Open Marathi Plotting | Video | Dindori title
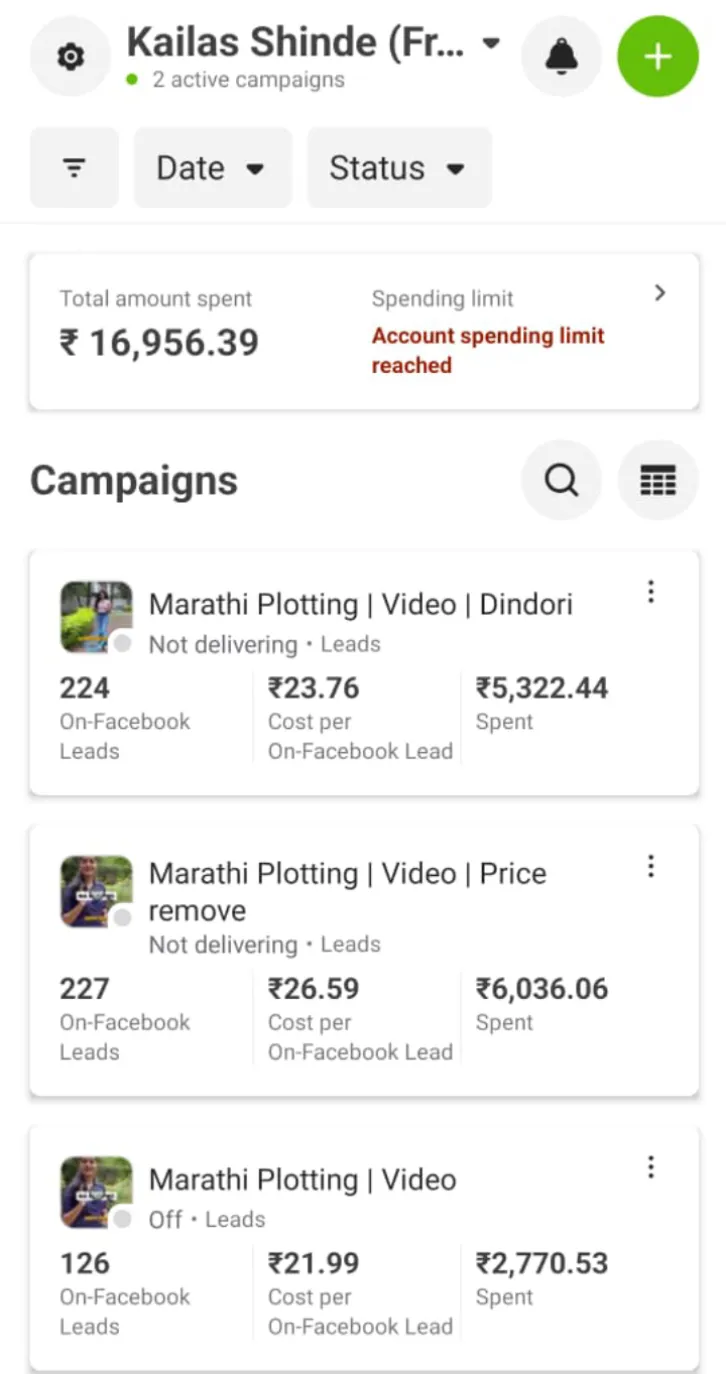 [x=360, y=605]
